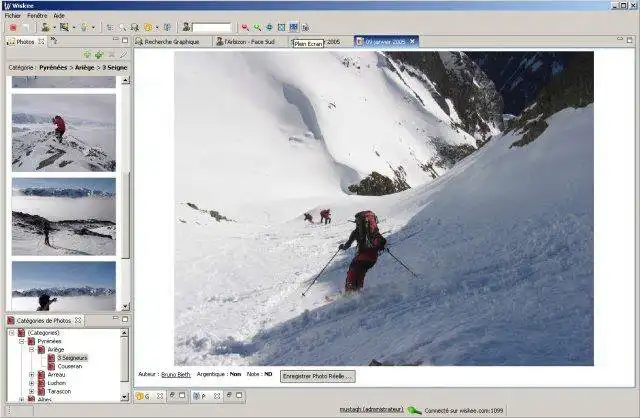Viewport: 640px width, 418px height.
Task: Select the 3 Seigneurs category
Action: tap(72, 358)
